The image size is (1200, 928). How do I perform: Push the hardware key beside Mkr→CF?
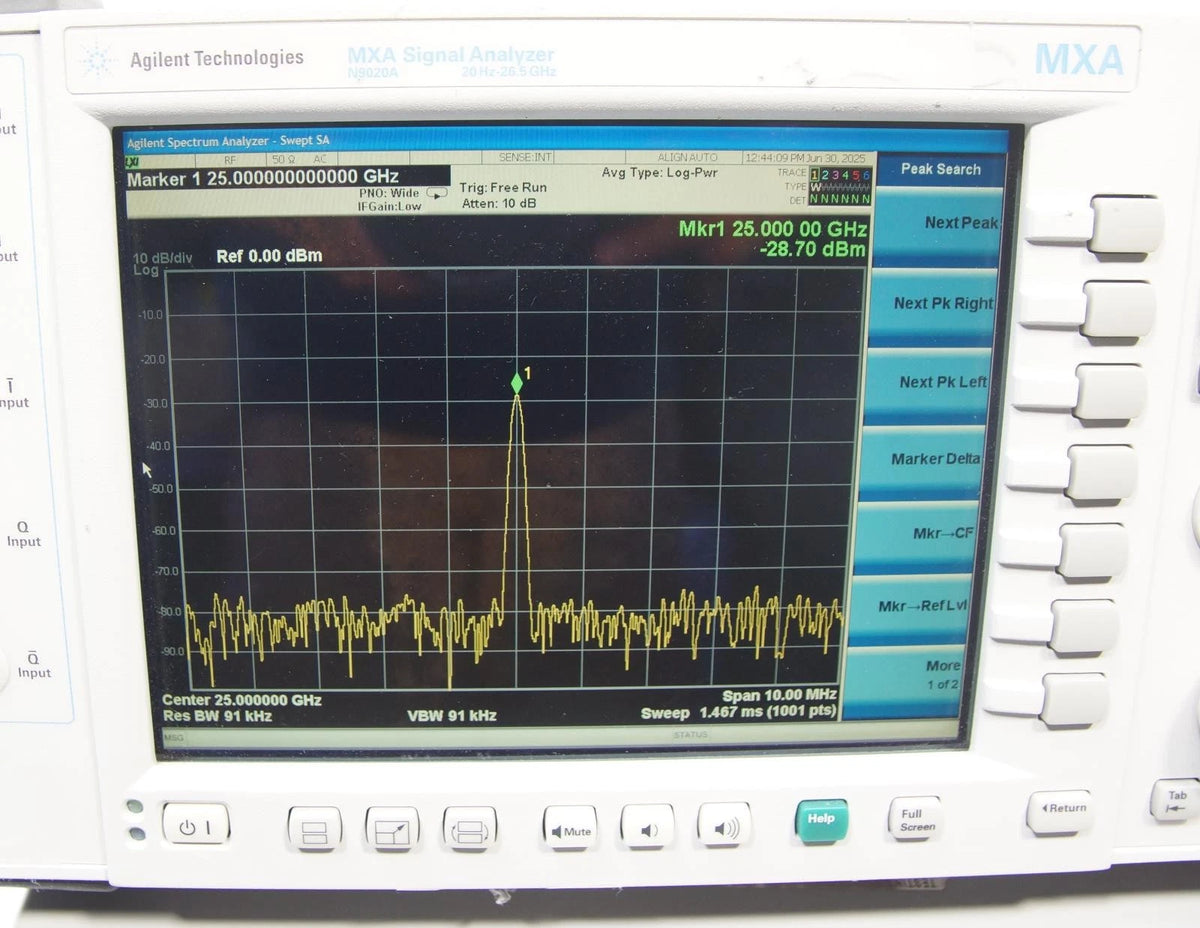[1093, 550]
